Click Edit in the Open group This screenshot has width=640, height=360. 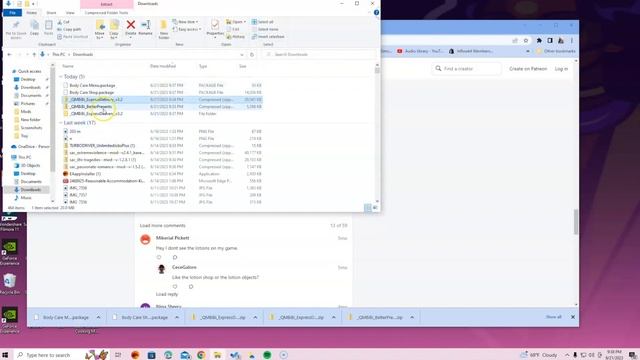[233, 29]
